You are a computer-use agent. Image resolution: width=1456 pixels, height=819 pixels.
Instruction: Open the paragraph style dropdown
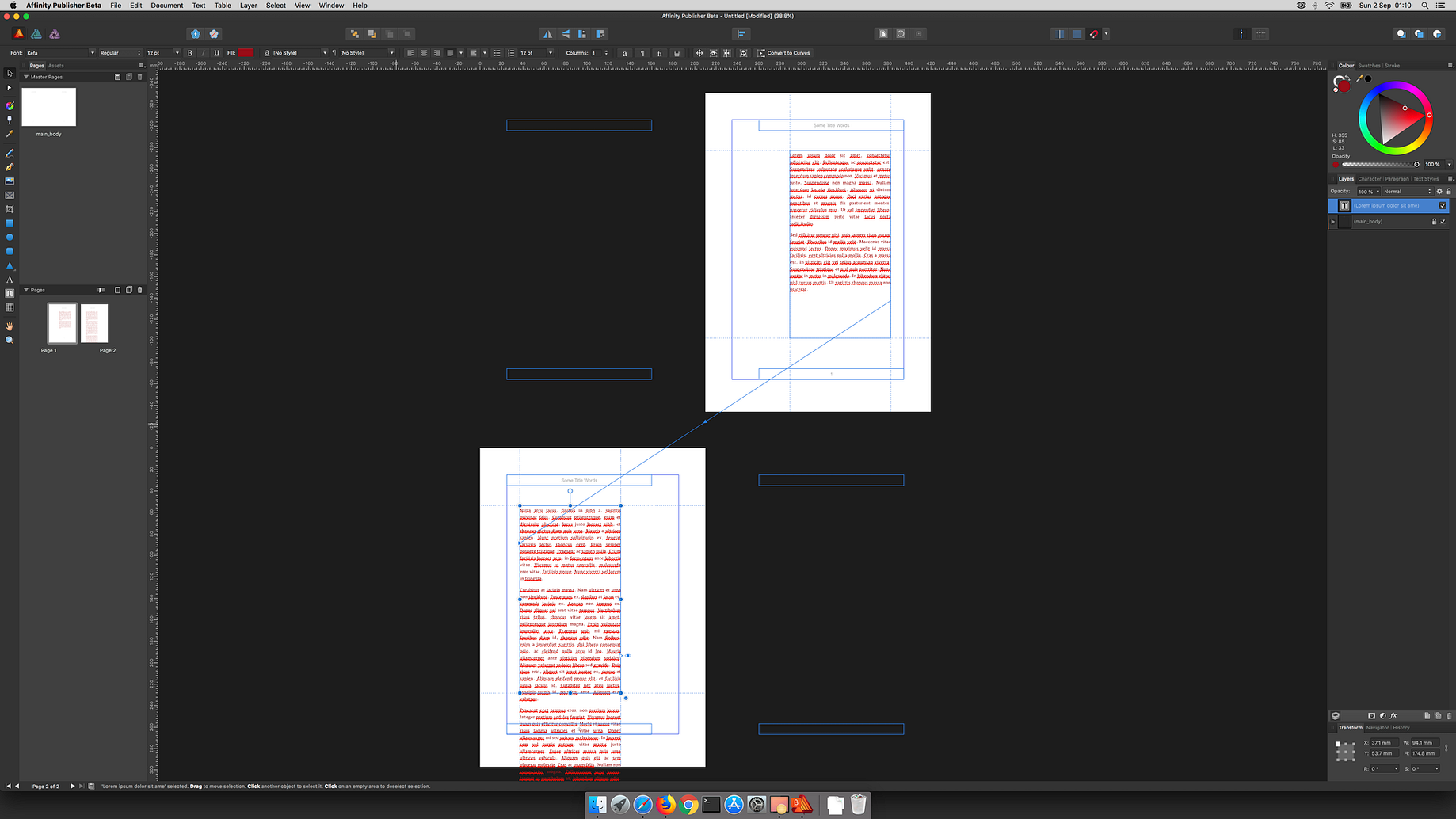click(x=366, y=53)
